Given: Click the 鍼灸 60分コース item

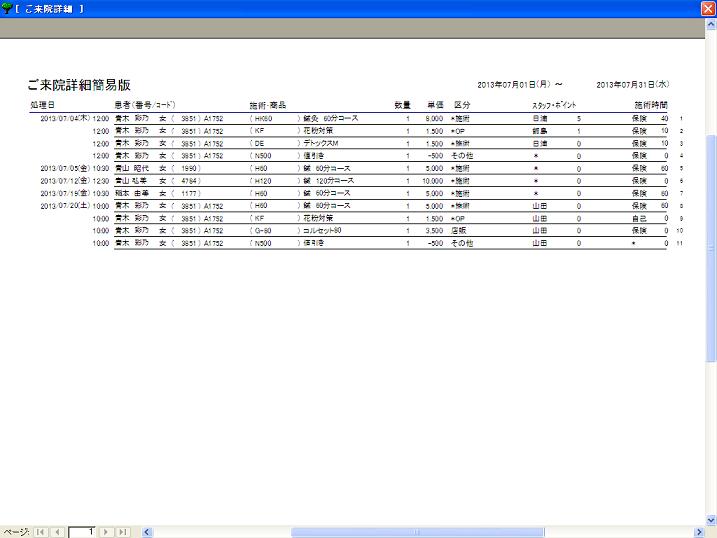Looking at the screenshot, I should (x=331, y=118).
